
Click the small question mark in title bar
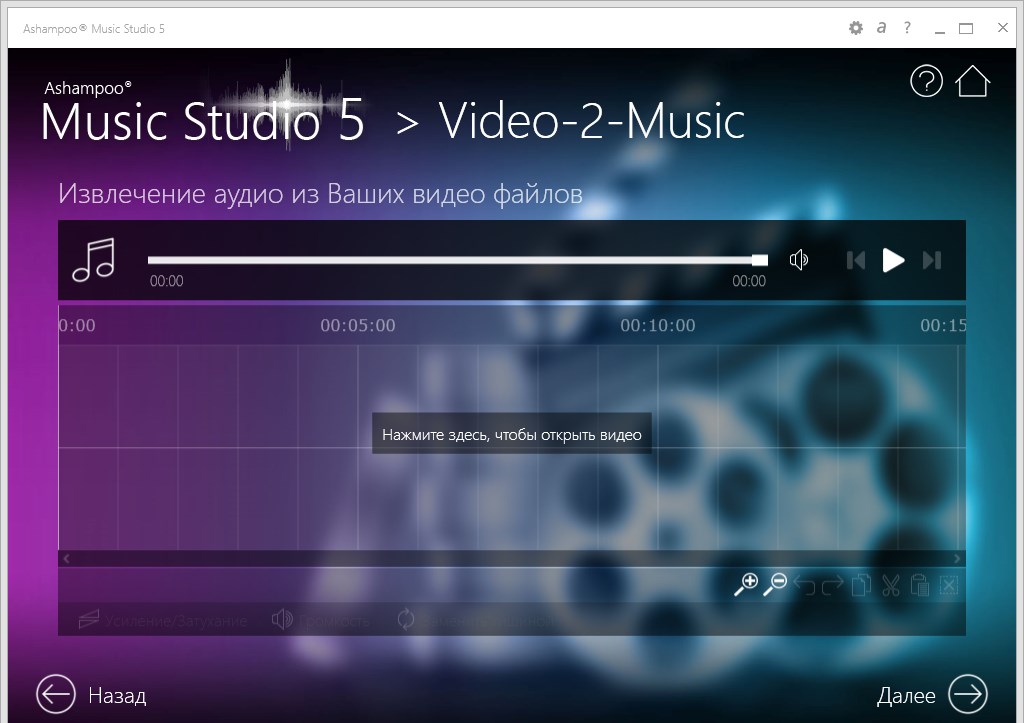coord(907,27)
